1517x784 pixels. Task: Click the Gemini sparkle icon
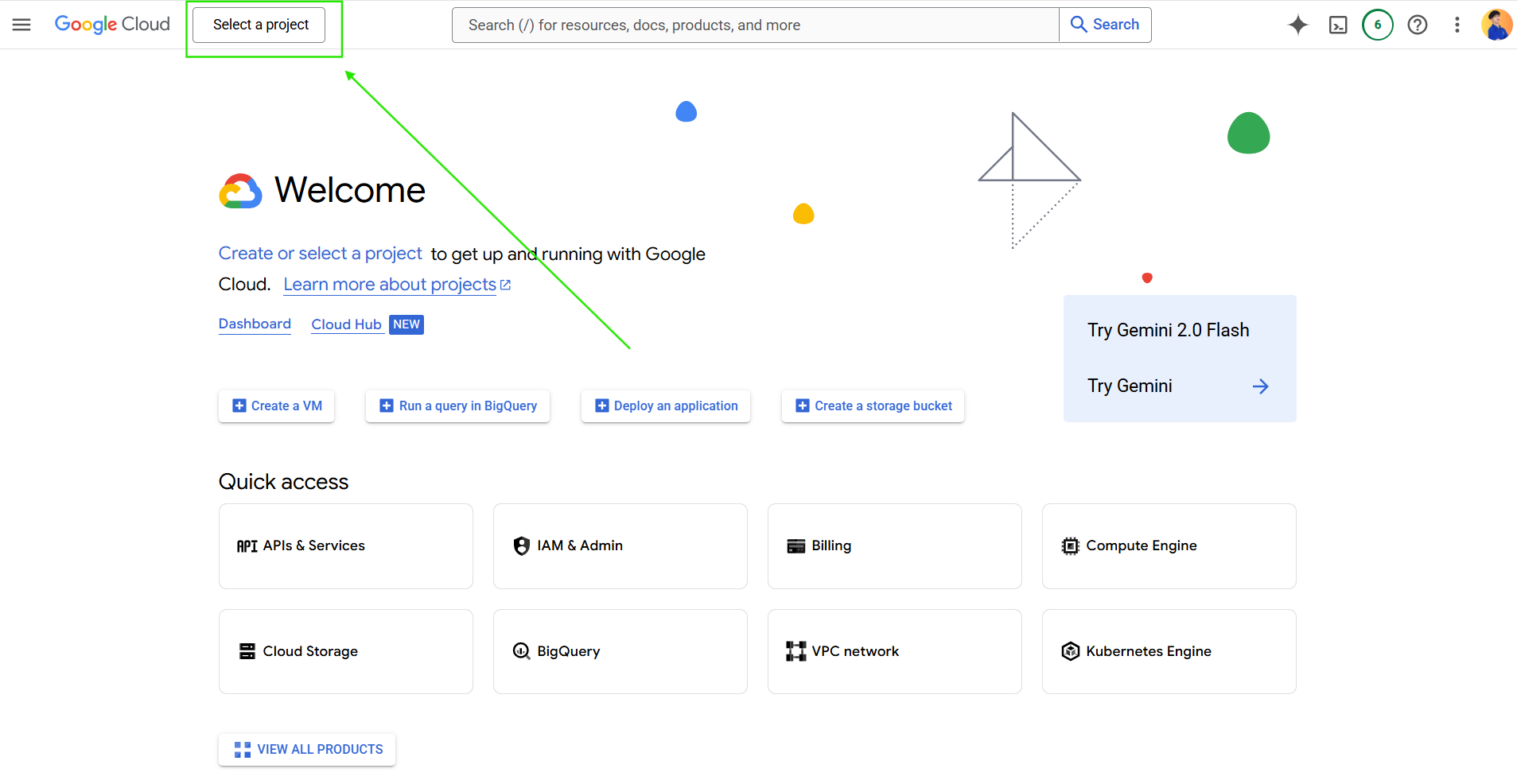click(1297, 25)
